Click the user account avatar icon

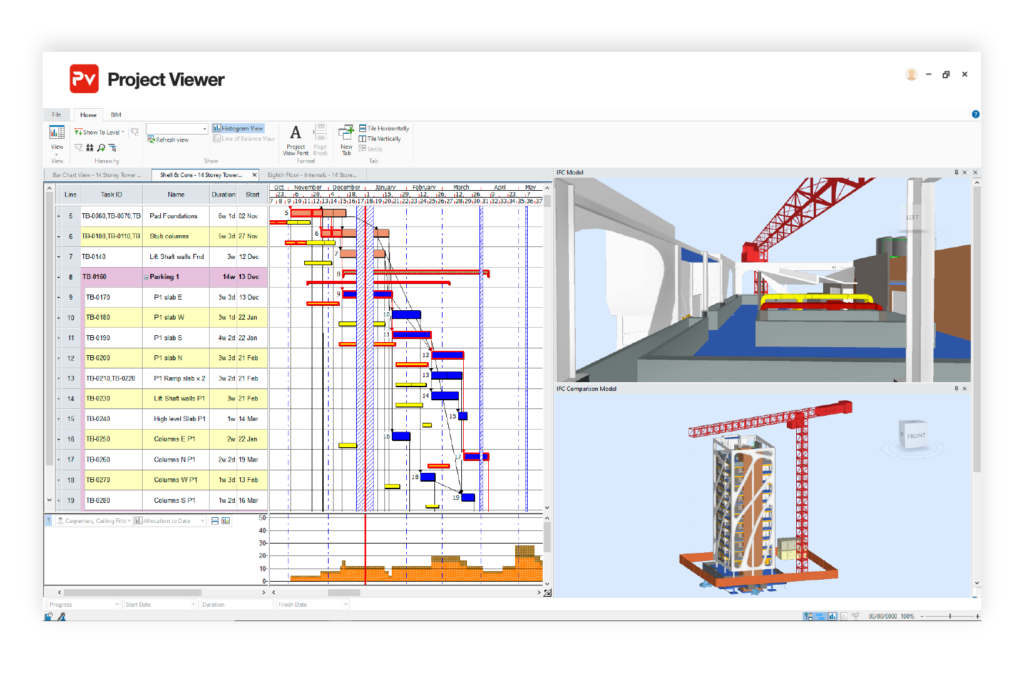pyautogui.click(x=912, y=74)
